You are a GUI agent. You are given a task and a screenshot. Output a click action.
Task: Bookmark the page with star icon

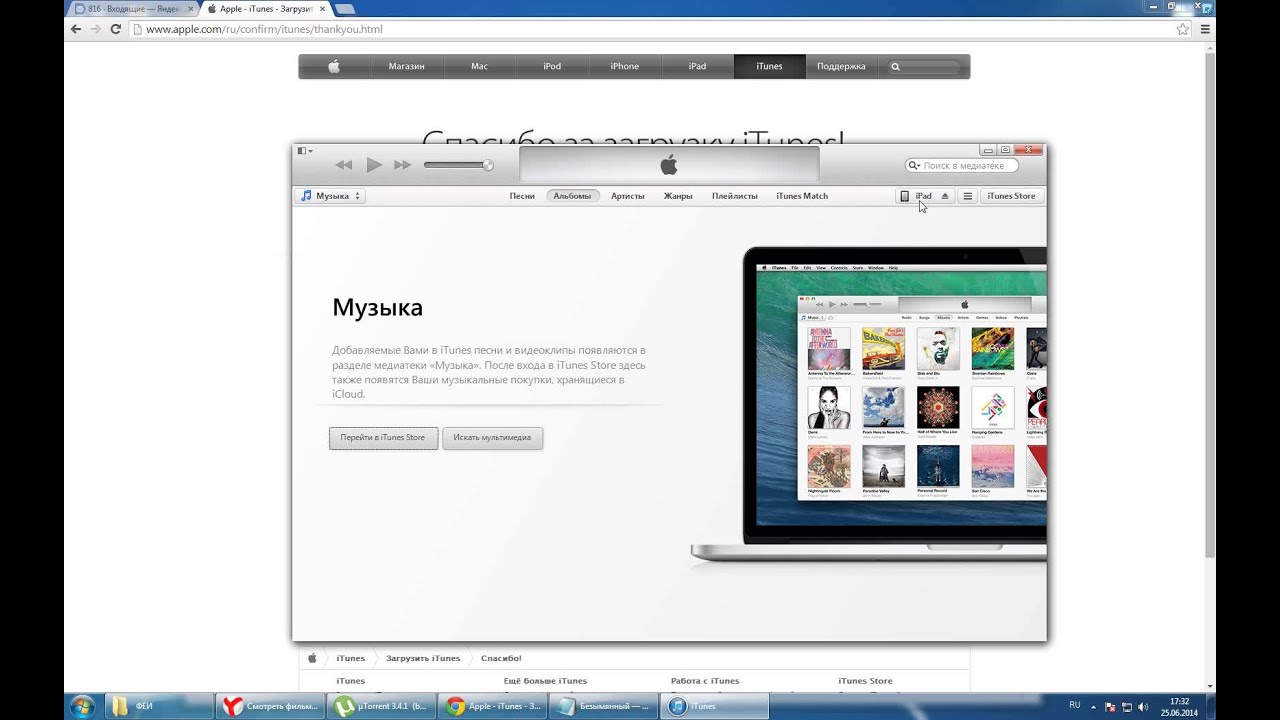[1183, 29]
